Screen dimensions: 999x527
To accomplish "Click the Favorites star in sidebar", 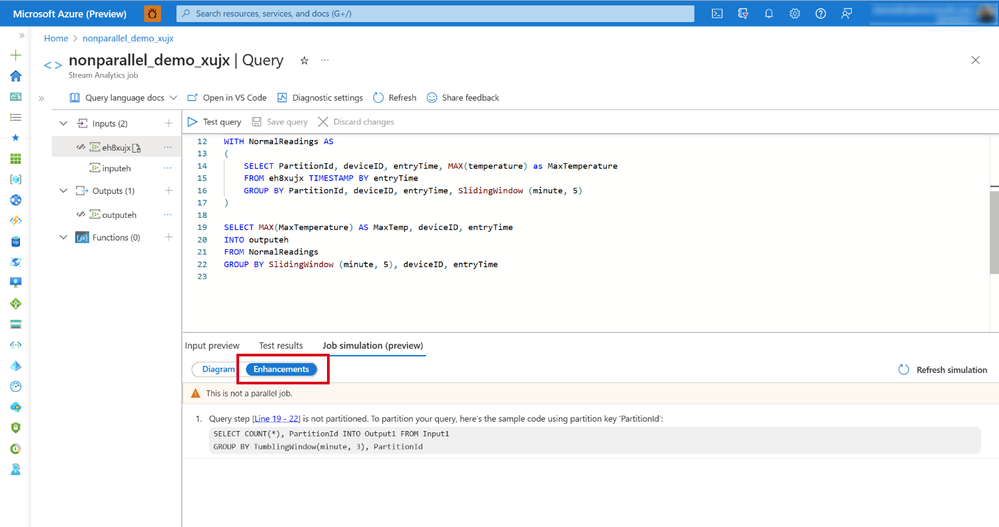I will [16, 138].
